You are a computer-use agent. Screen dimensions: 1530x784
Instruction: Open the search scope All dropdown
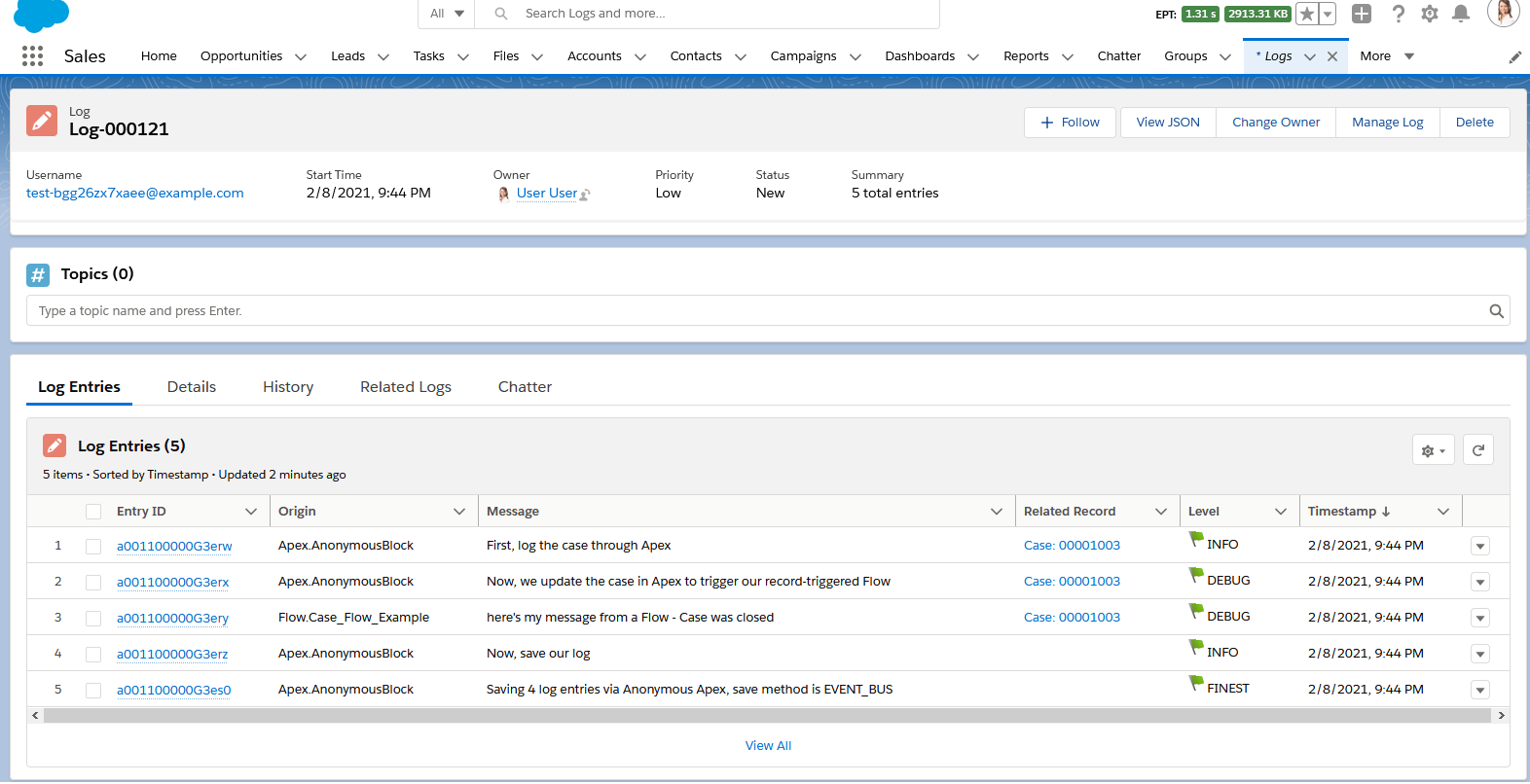(x=447, y=14)
